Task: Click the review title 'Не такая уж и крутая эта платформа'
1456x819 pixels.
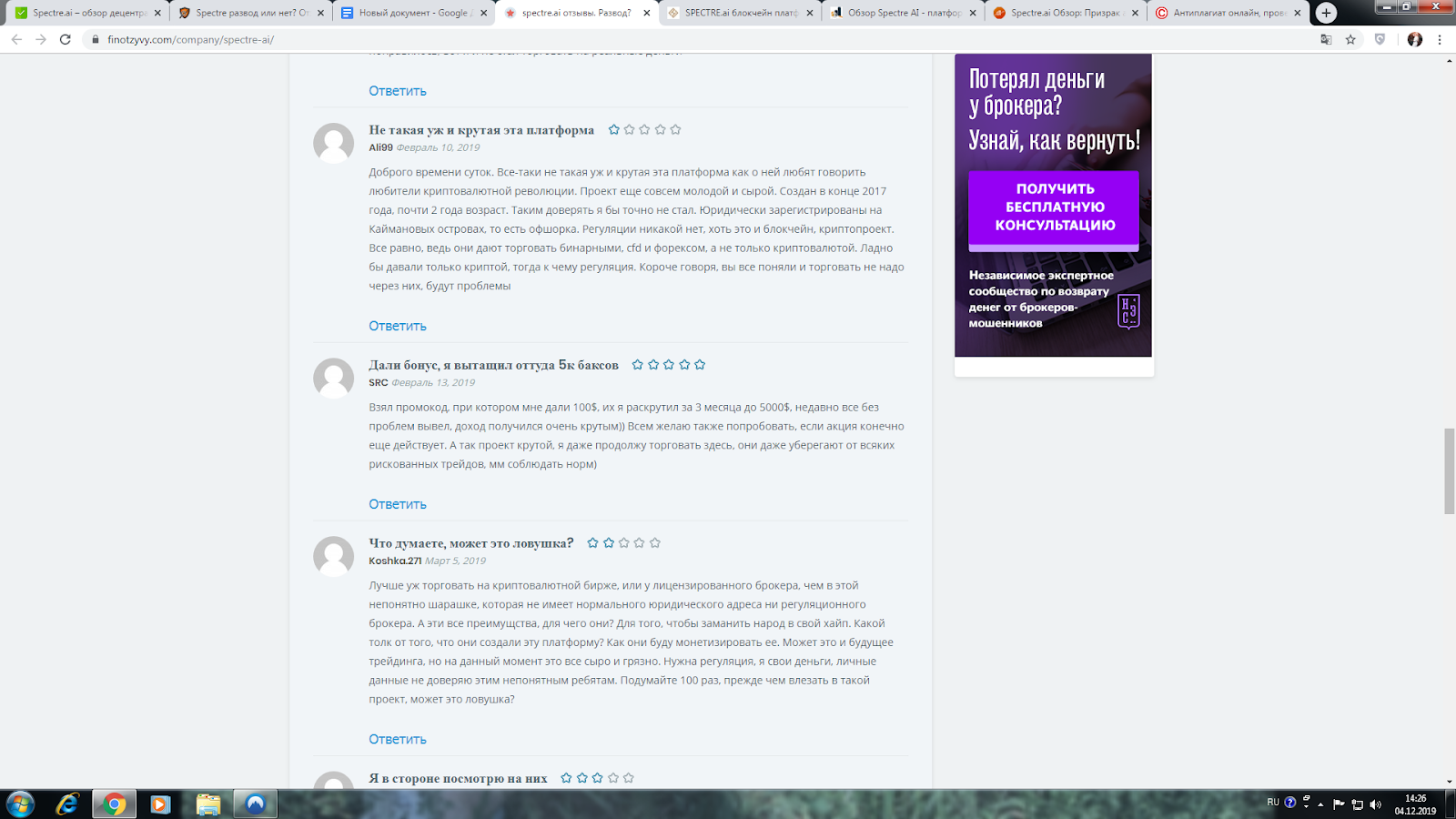Action: click(x=481, y=130)
